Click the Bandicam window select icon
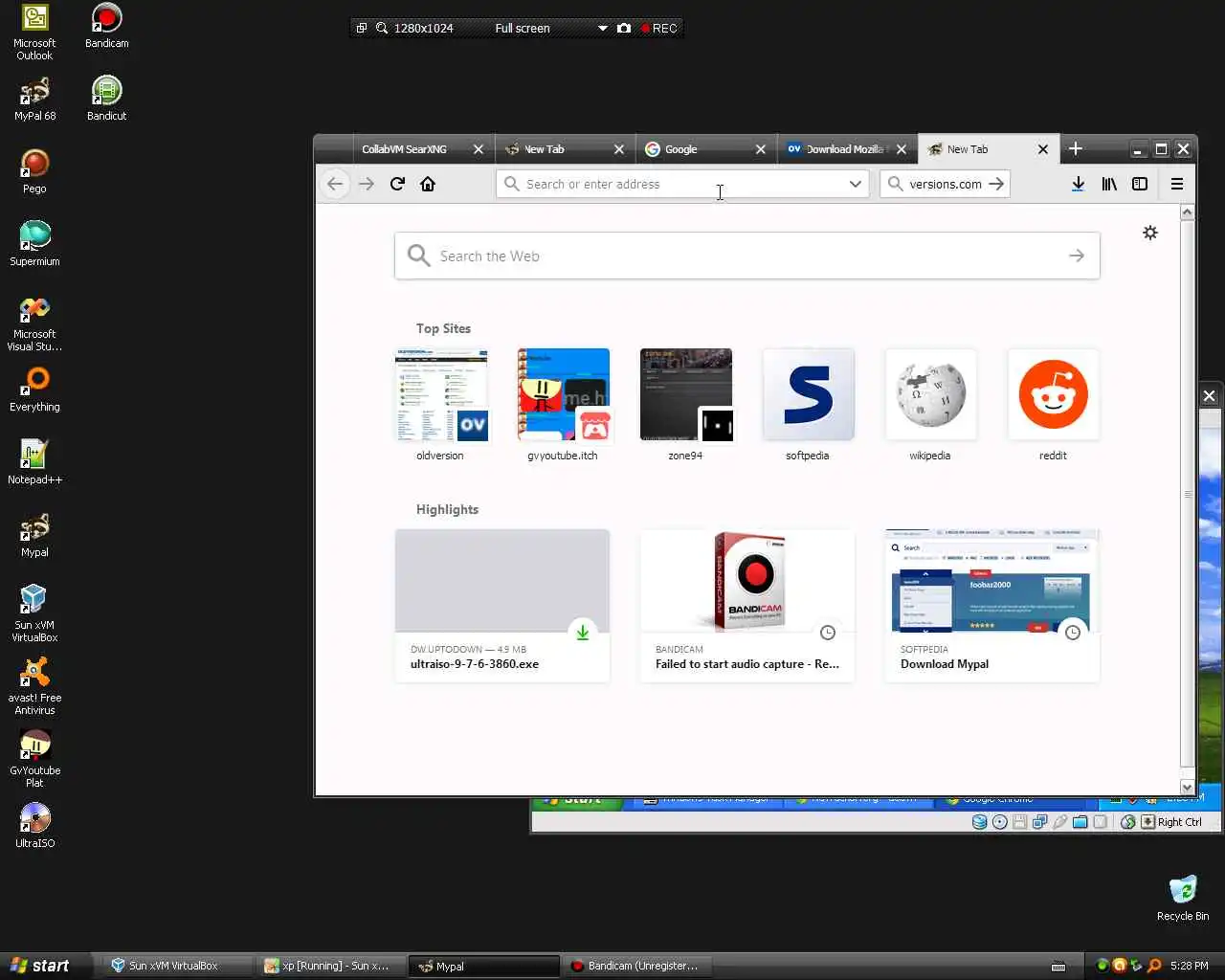This screenshot has height=980, width=1225. click(x=362, y=28)
